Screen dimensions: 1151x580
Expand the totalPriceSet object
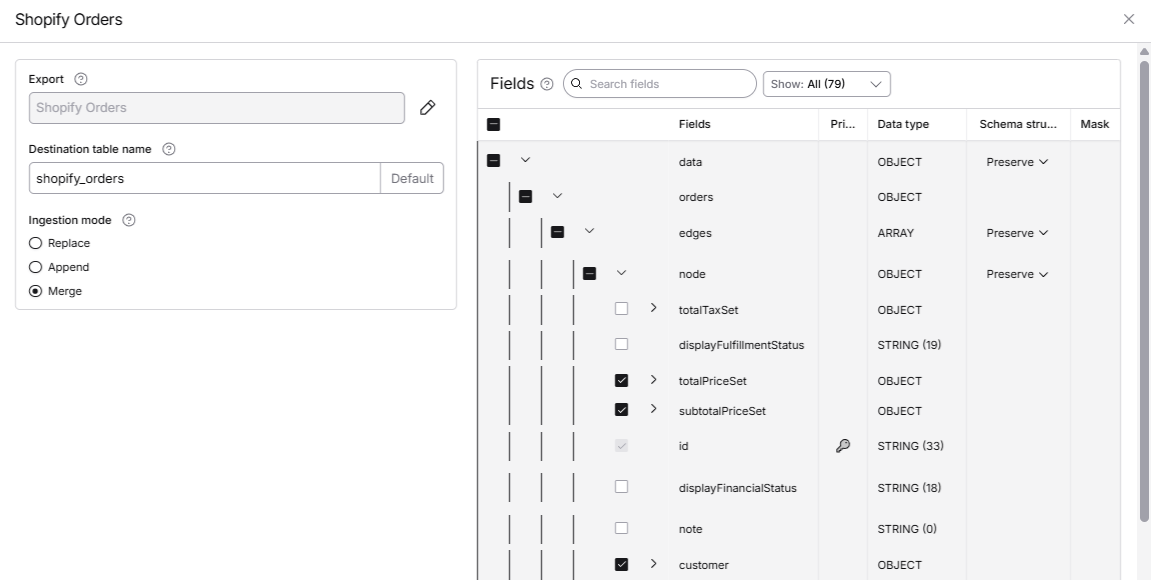tap(653, 380)
